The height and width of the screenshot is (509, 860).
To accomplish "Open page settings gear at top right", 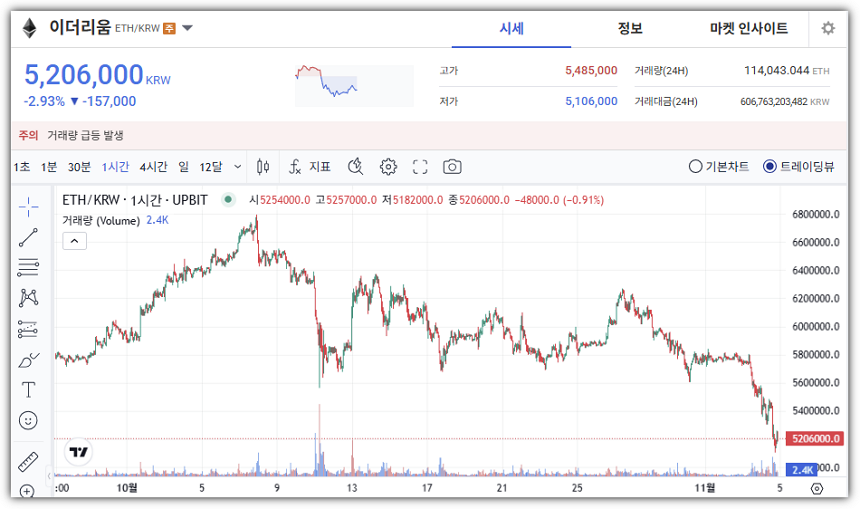I will click(x=828, y=28).
